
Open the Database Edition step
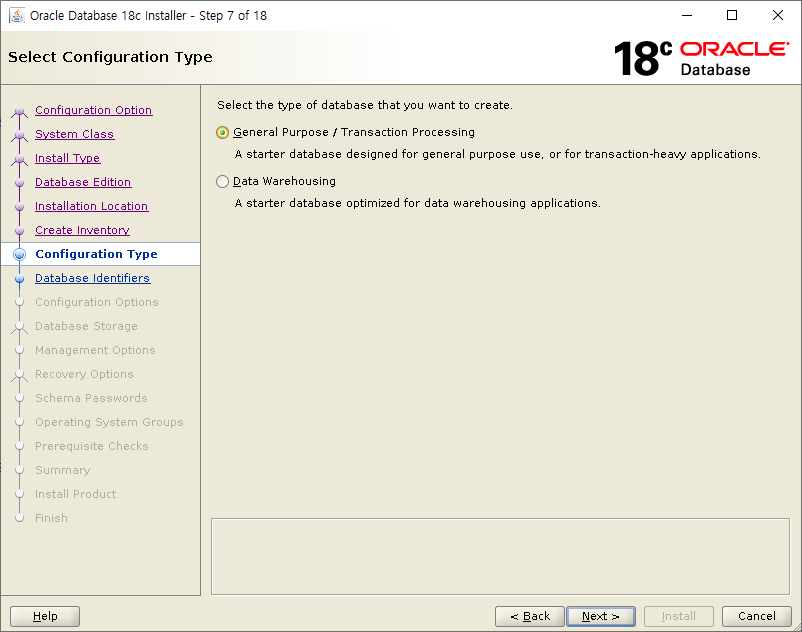83,182
